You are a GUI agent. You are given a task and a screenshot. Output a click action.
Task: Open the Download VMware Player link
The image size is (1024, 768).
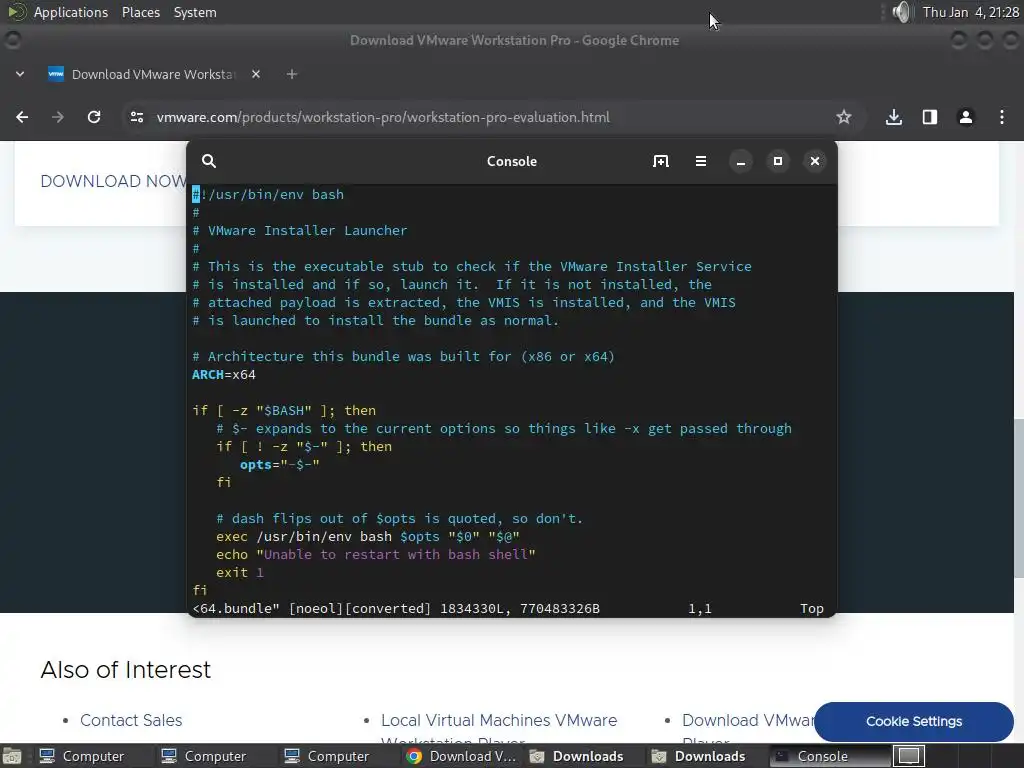tap(747, 720)
